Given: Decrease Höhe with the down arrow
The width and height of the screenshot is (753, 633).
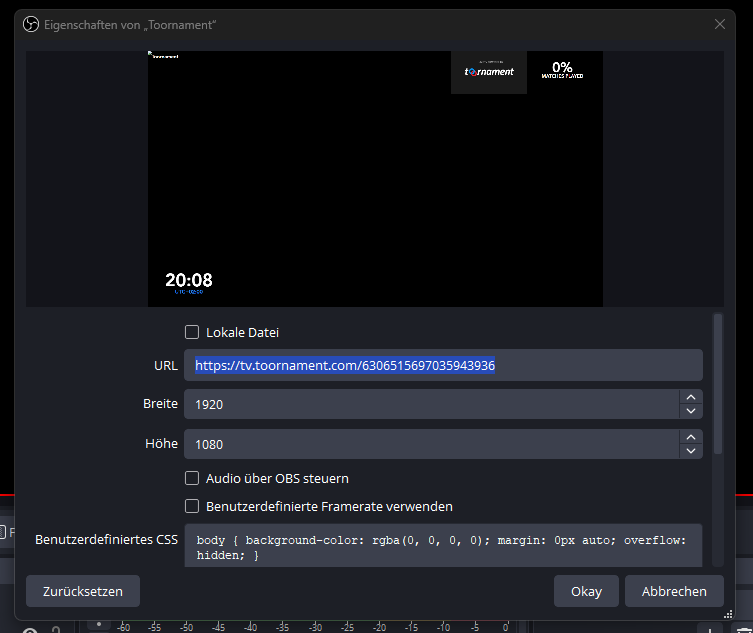Looking at the screenshot, I should point(690,451).
